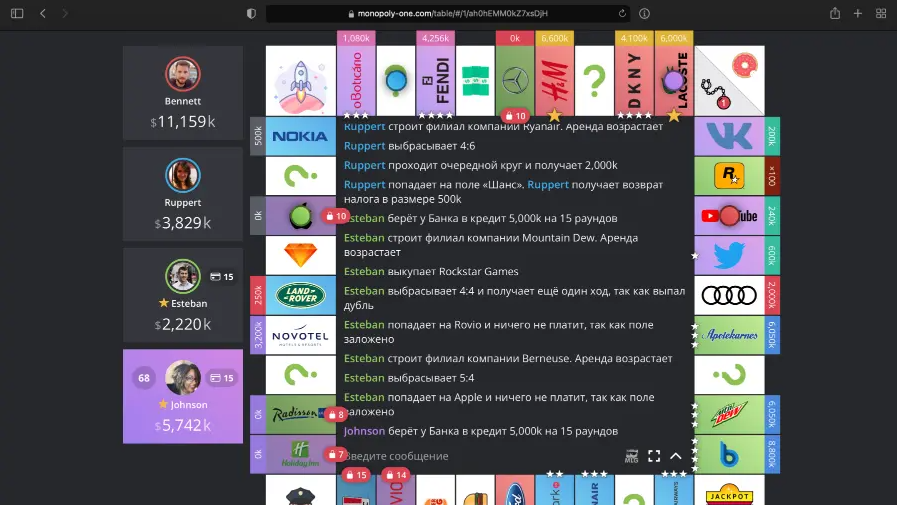The width and height of the screenshot is (897, 505).
Task: Select the green question mark chance field on top row
Action: [x=594, y=81]
